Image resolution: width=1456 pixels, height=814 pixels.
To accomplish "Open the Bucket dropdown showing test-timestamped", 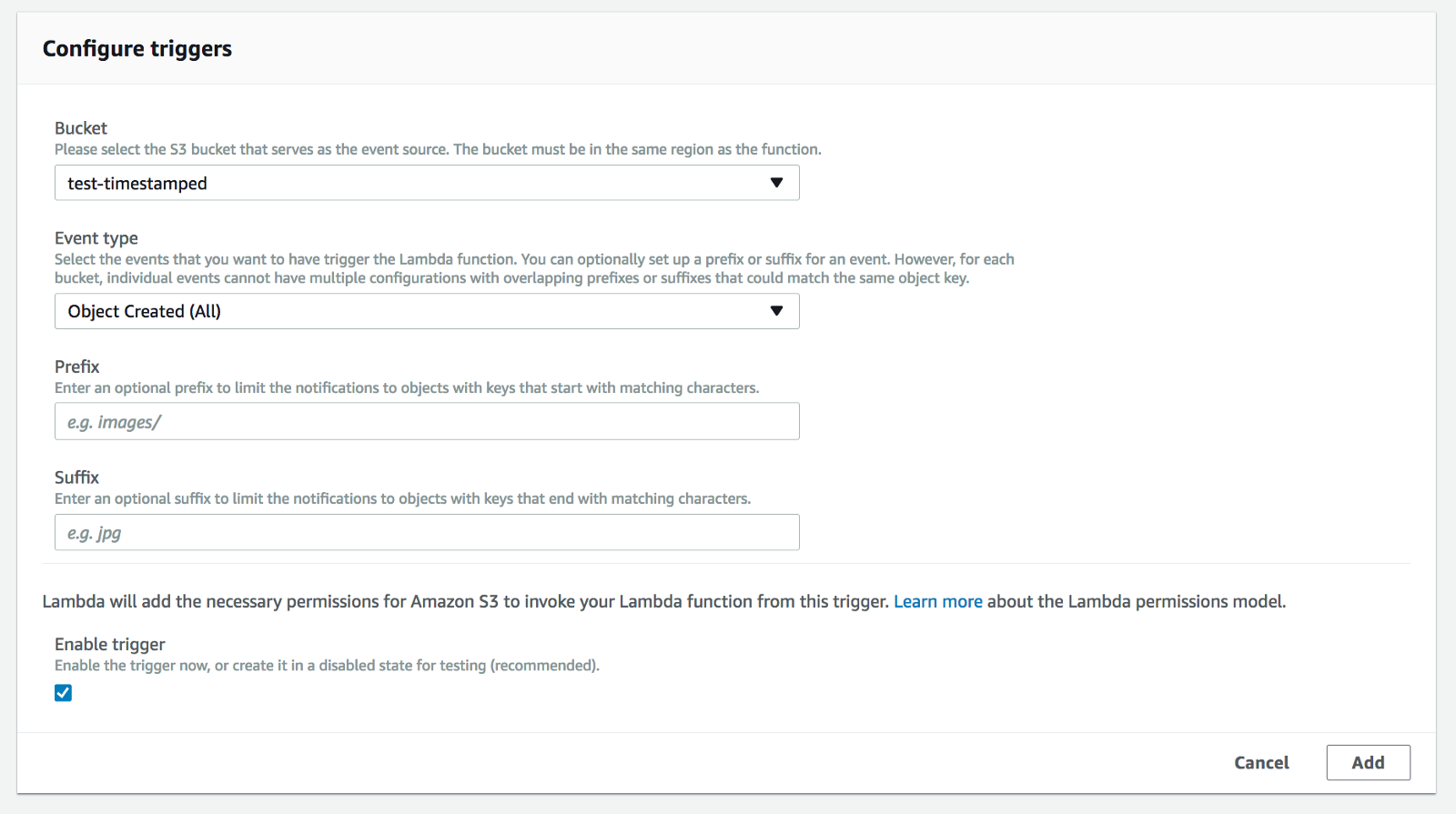I will coord(427,183).
